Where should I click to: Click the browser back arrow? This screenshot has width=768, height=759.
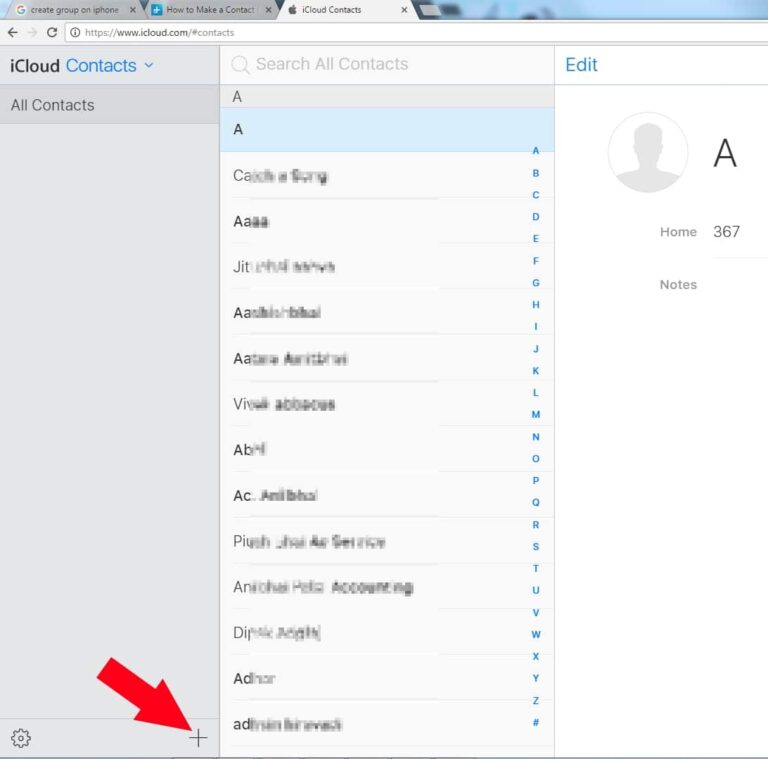[x=13, y=32]
